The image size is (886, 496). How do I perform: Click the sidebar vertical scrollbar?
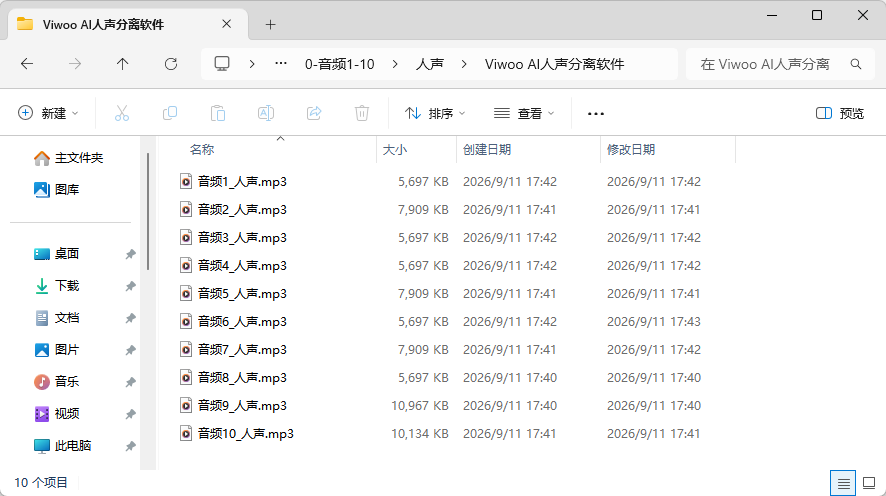148,211
